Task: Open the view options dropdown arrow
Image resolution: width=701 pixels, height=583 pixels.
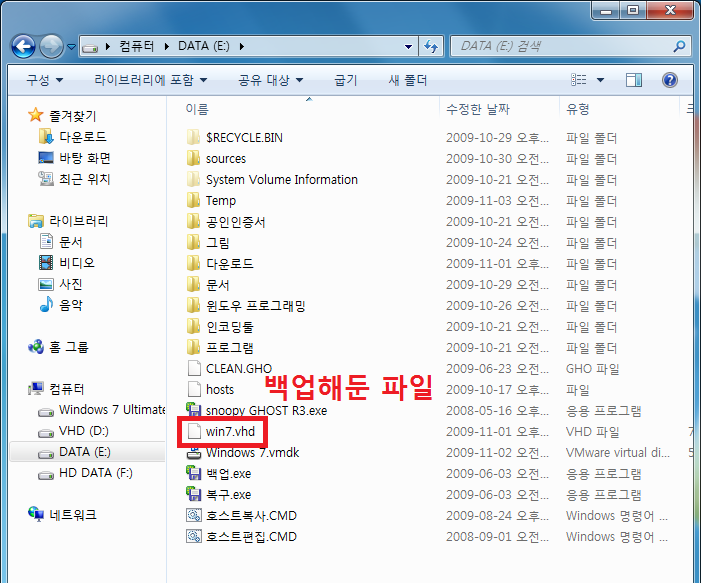Action: [600, 80]
